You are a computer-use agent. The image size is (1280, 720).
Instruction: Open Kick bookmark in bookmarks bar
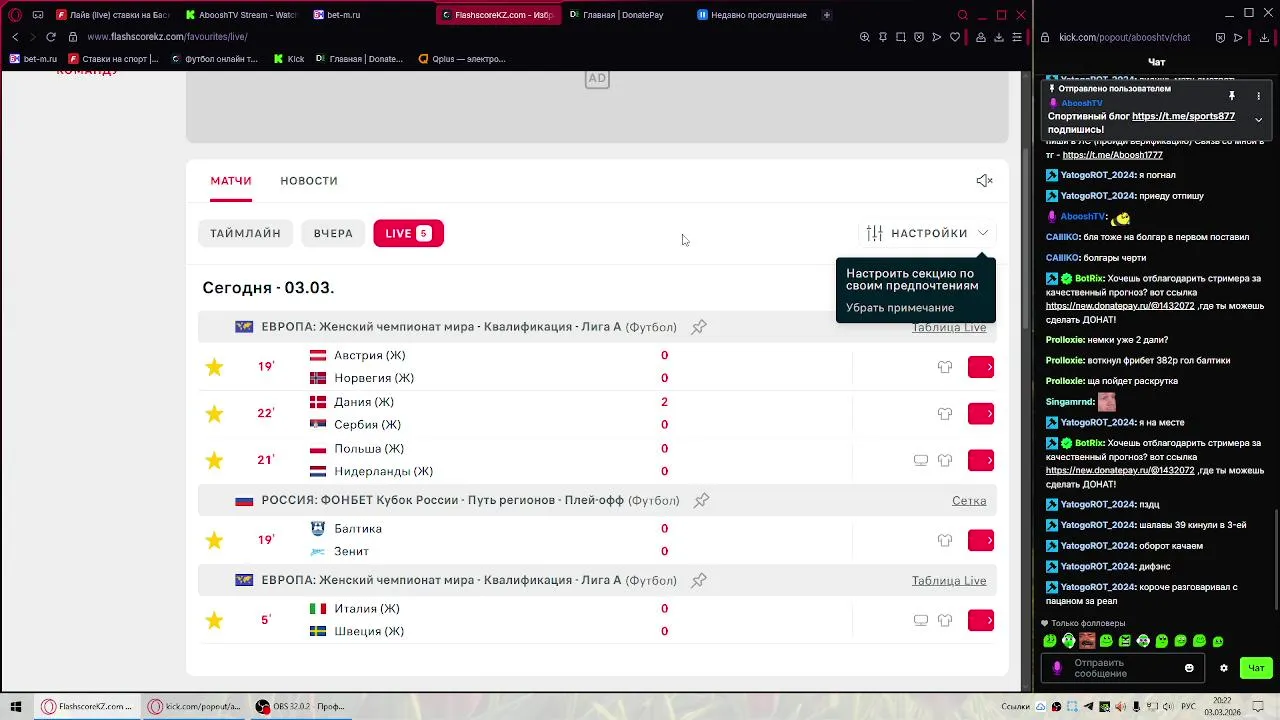[x=289, y=59]
